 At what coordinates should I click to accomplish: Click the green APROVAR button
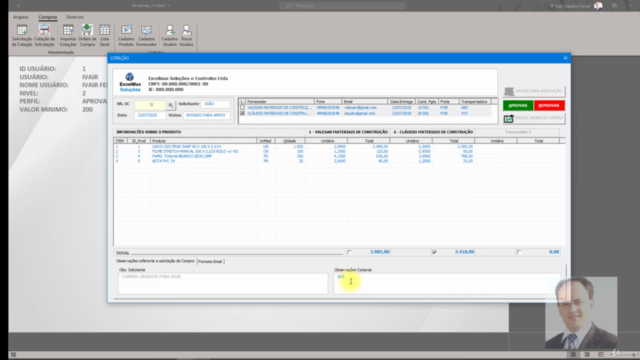tap(518, 105)
